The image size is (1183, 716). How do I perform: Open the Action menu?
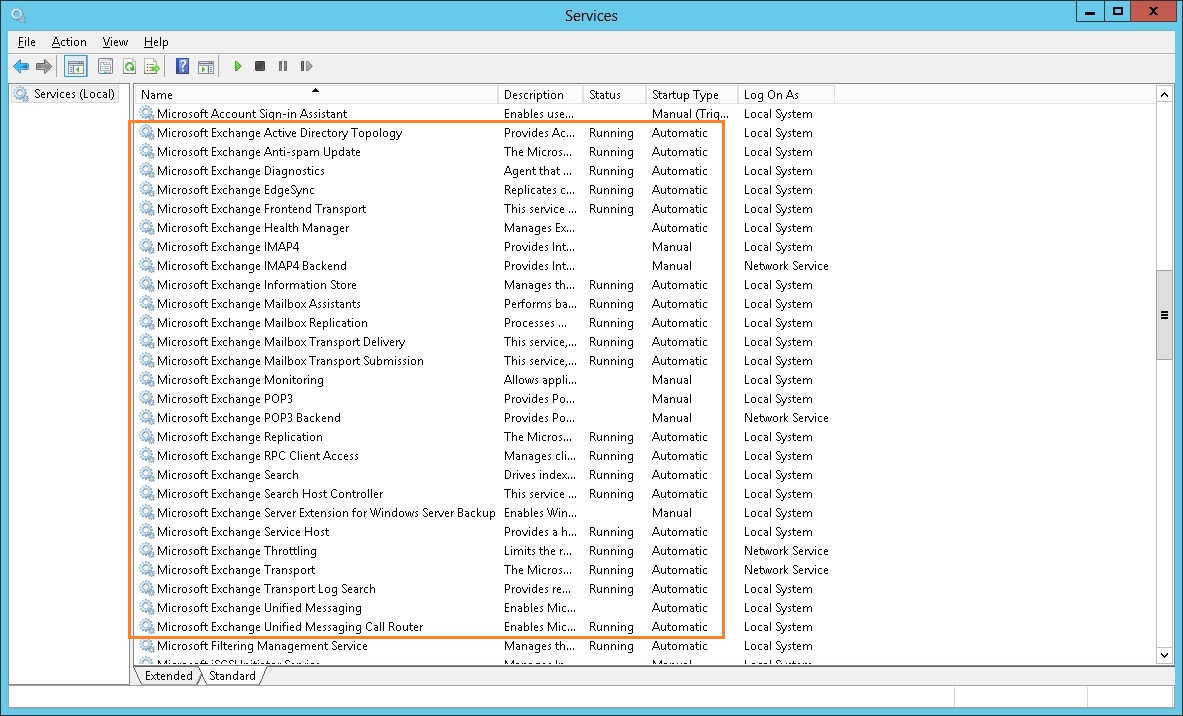pyautogui.click(x=68, y=42)
